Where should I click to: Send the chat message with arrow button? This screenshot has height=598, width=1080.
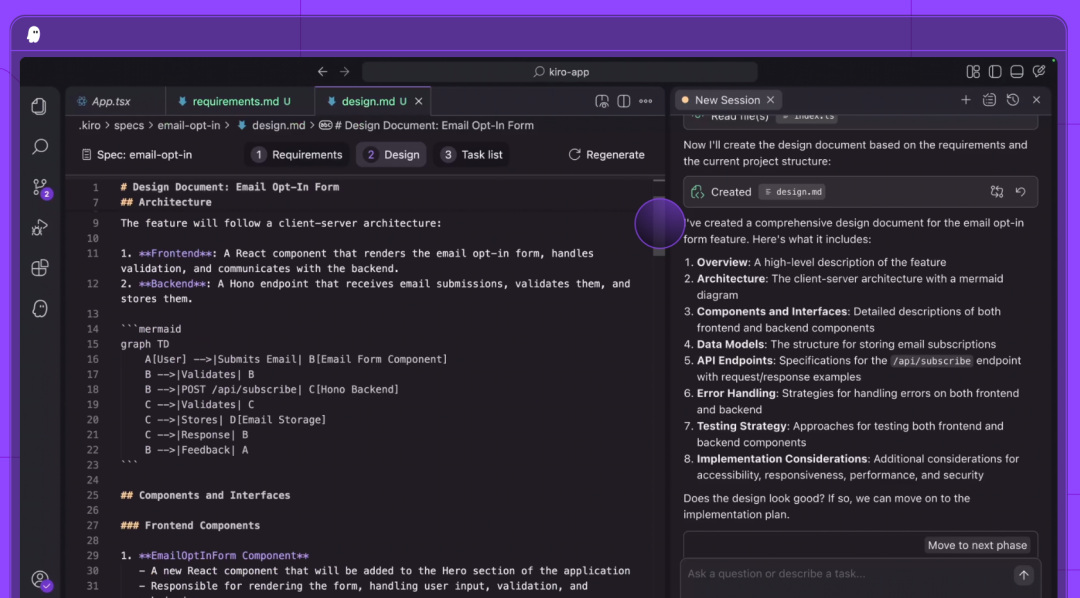(1024, 575)
